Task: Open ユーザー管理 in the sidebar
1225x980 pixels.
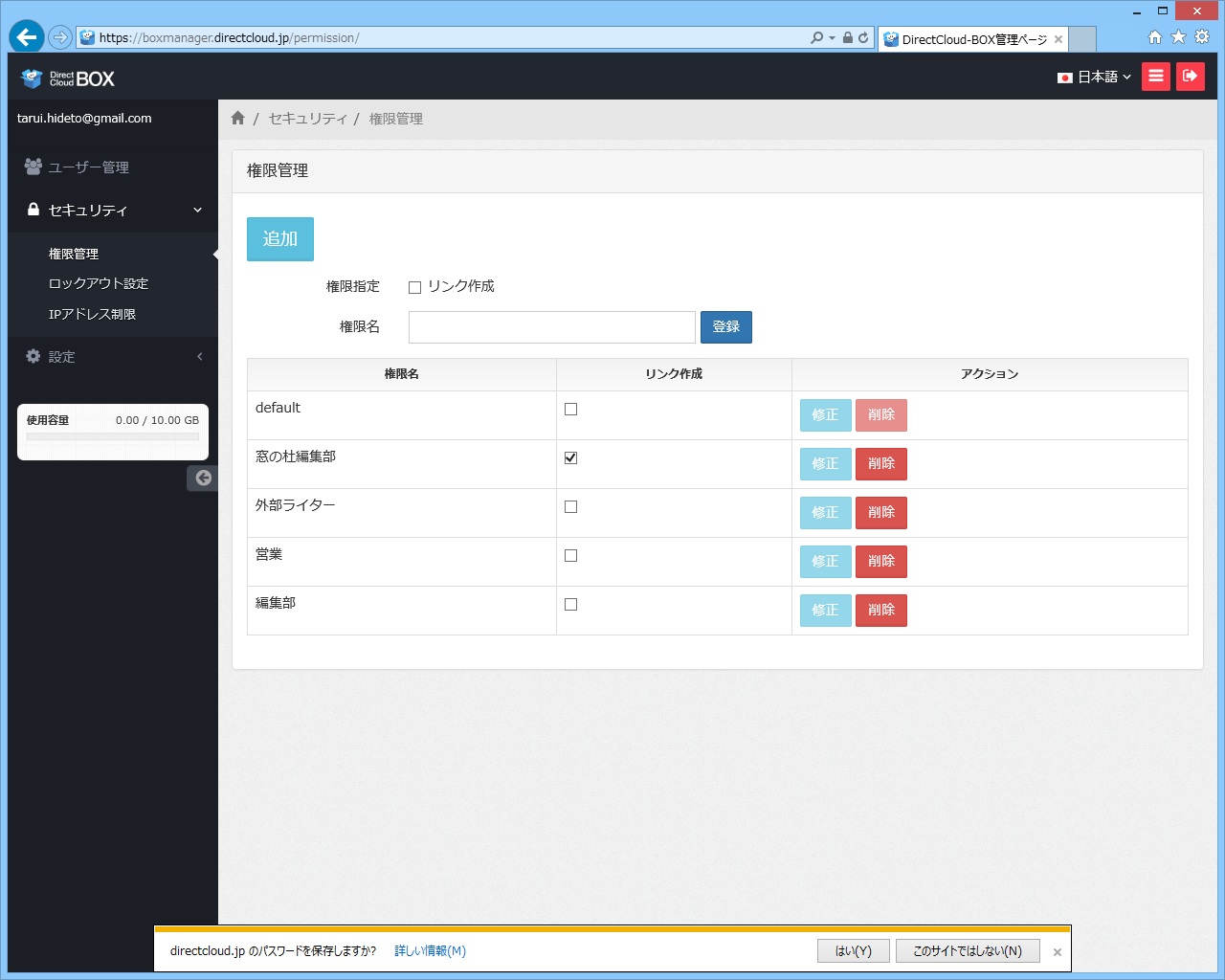Action: point(113,167)
